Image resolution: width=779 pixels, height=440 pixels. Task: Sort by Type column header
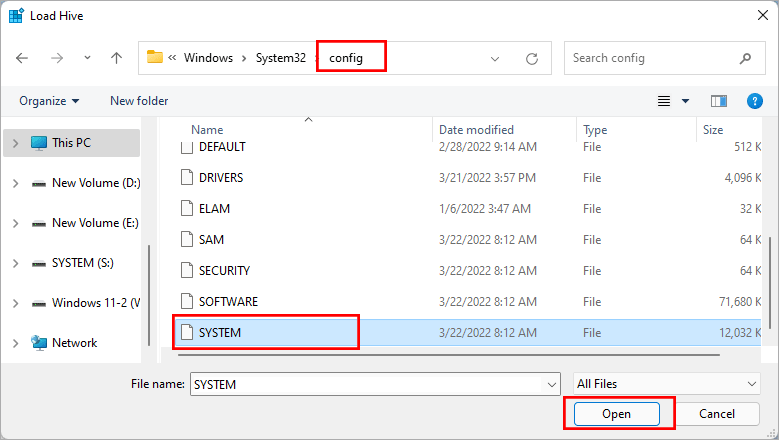(x=595, y=130)
